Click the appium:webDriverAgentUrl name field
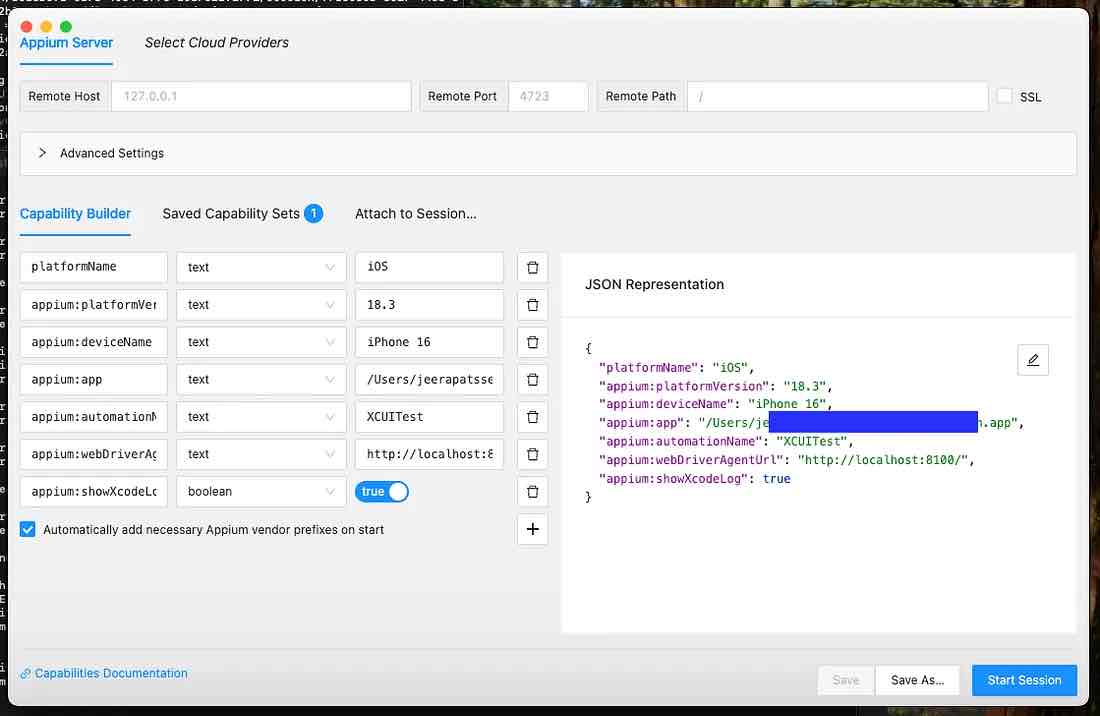1100x716 pixels. (94, 454)
